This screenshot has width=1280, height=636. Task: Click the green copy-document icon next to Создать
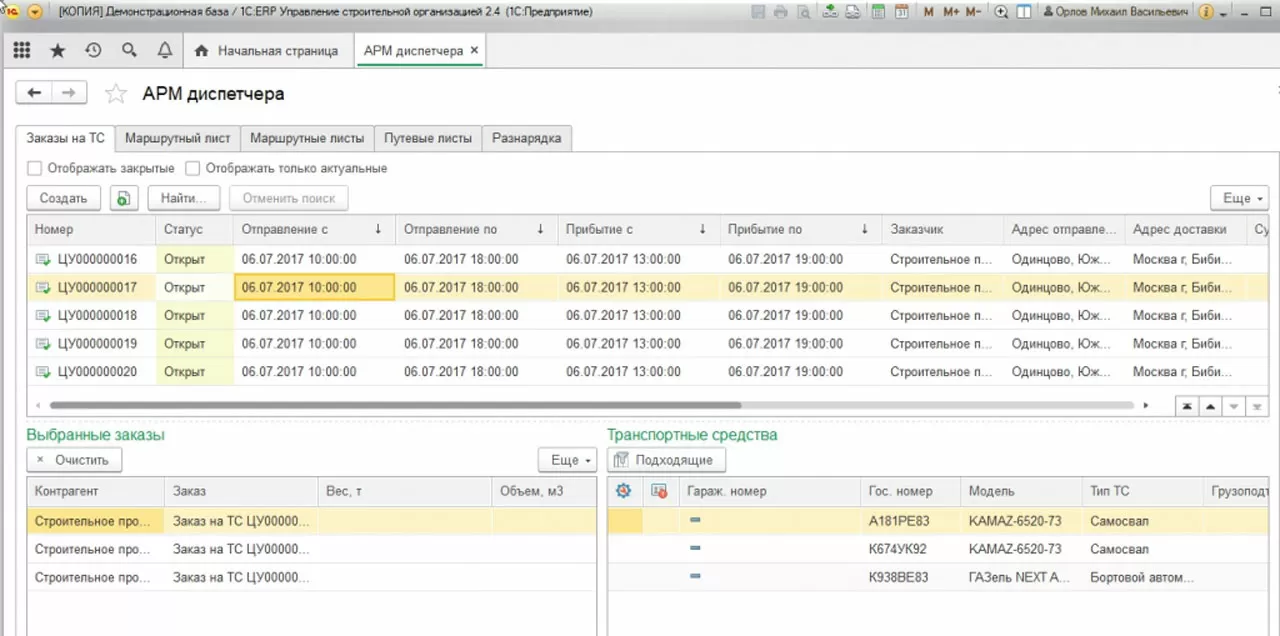click(123, 198)
